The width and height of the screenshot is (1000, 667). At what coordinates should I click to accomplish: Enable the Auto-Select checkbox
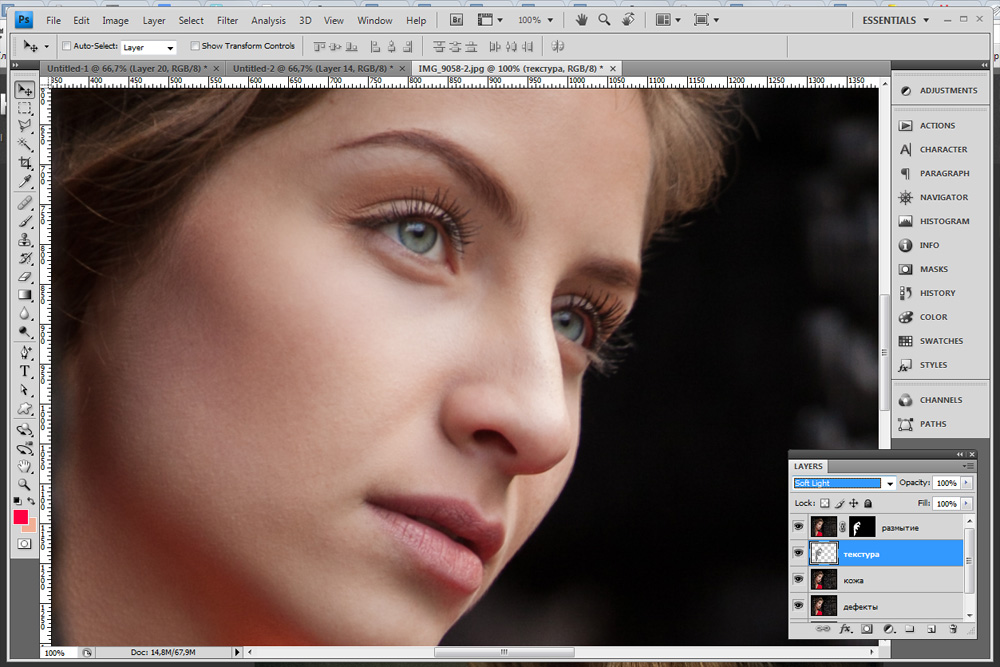tap(67, 46)
